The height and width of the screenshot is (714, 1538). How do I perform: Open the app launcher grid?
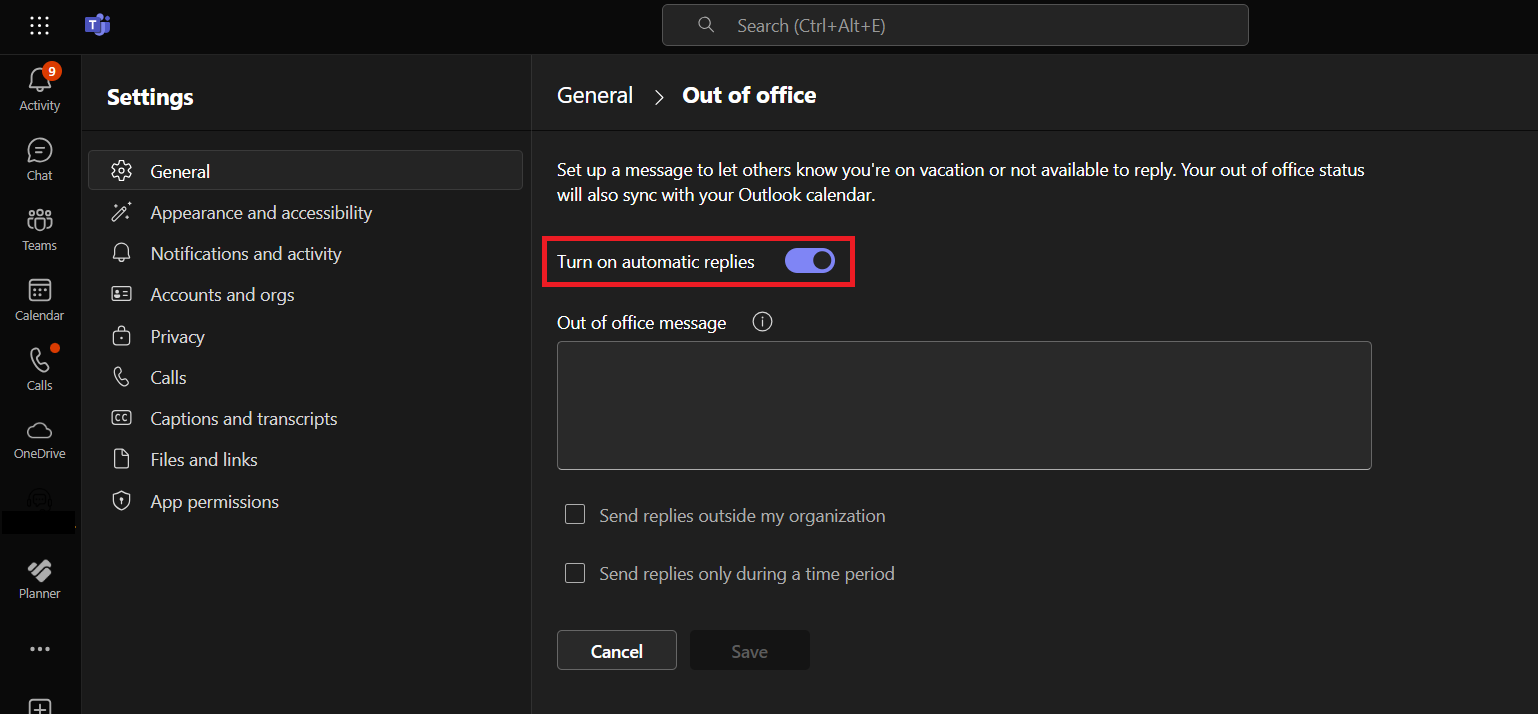click(x=40, y=26)
